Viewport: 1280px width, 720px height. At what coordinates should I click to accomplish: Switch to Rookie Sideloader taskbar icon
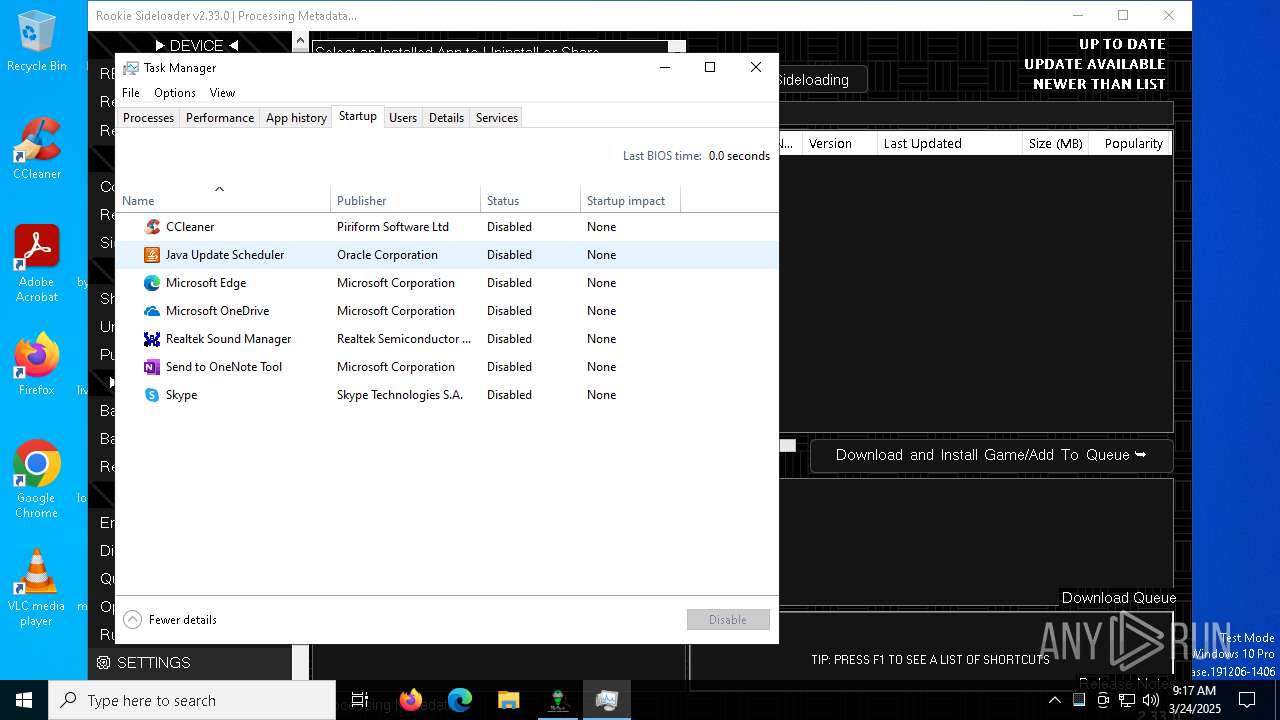tap(558, 700)
